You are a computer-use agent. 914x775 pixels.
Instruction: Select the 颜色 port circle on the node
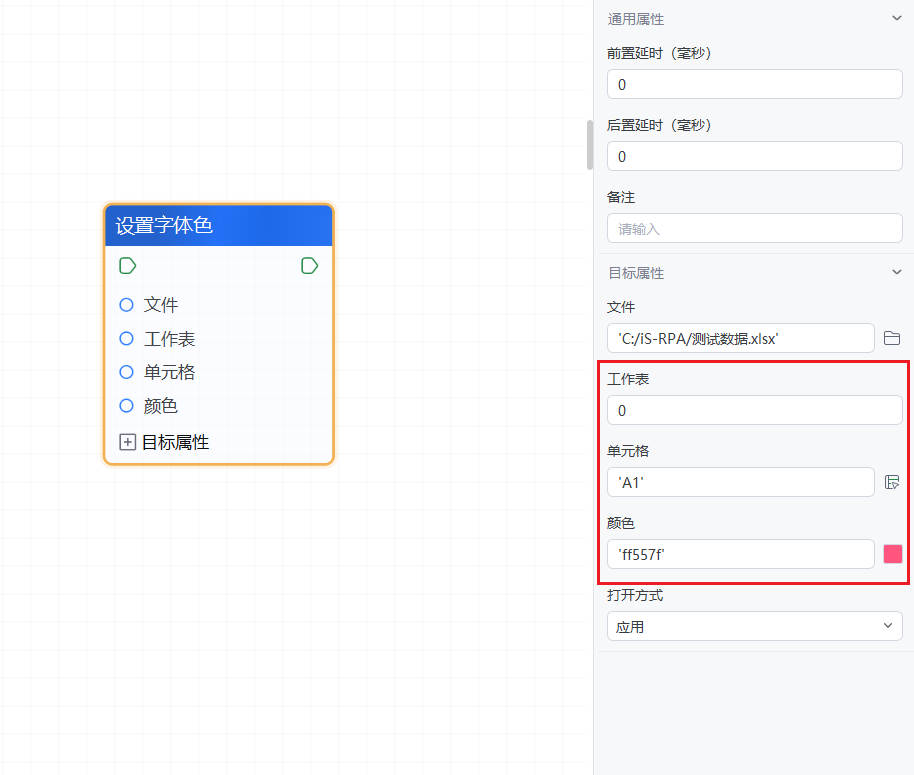[126, 406]
